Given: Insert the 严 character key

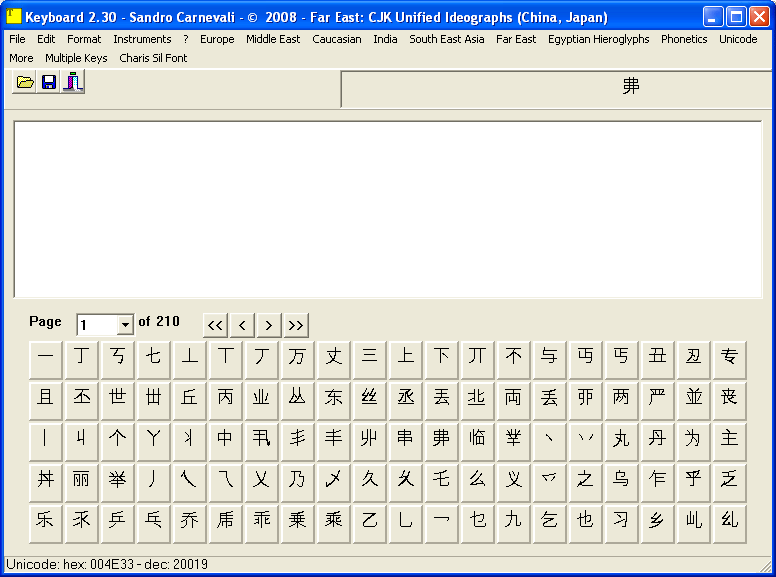Looking at the screenshot, I should pyautogui.click(x=657, y=401).
